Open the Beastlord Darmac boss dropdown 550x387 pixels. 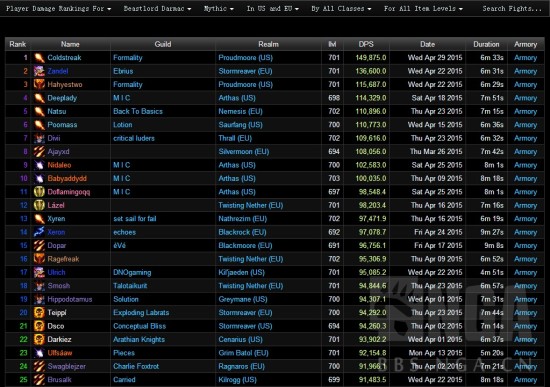(157, 8)
